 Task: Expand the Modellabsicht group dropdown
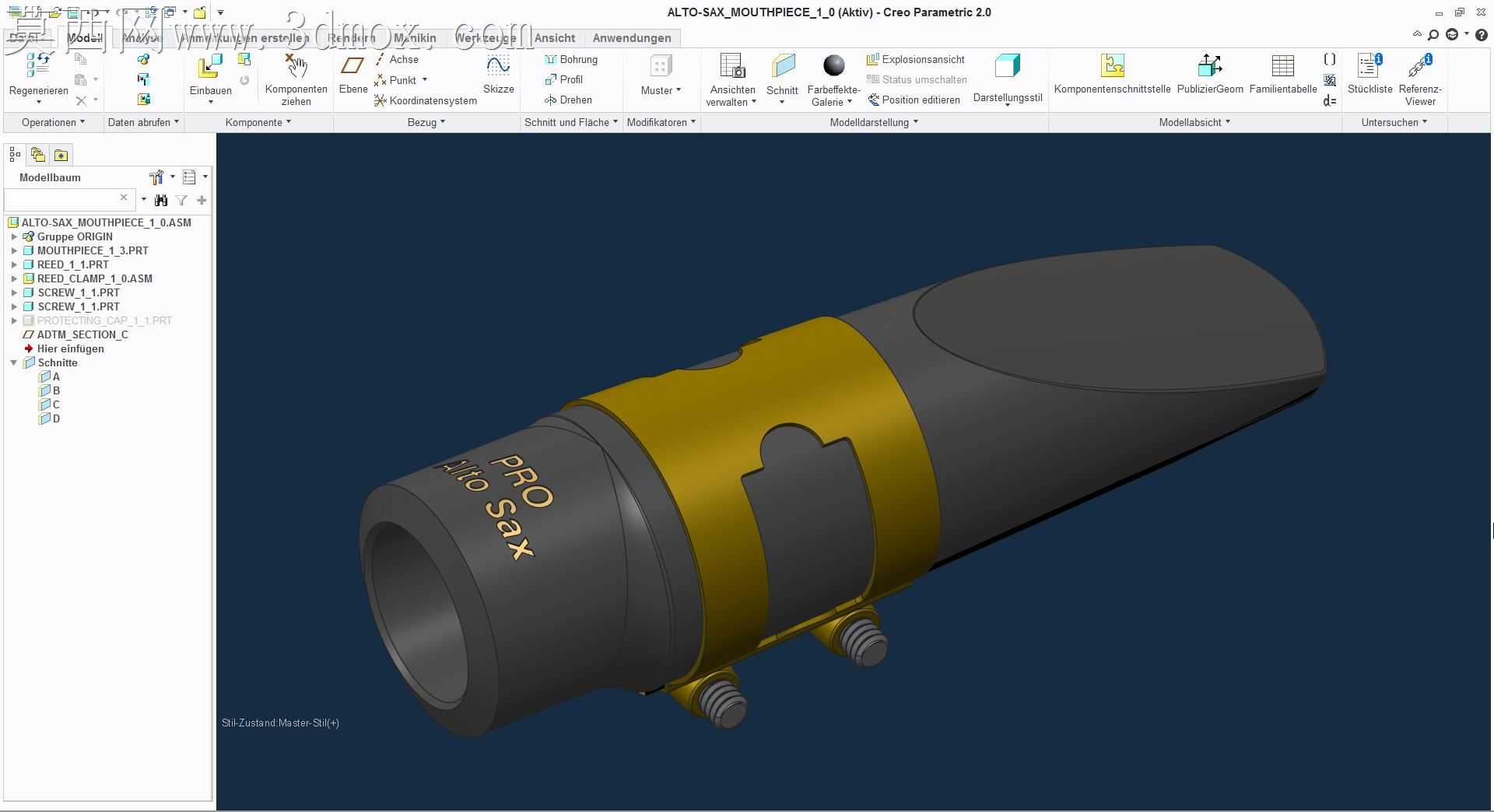1194,122
